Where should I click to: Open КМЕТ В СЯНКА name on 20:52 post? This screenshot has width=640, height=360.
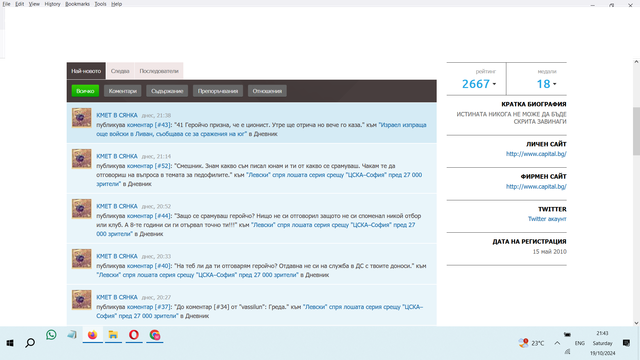coord(117,206)
